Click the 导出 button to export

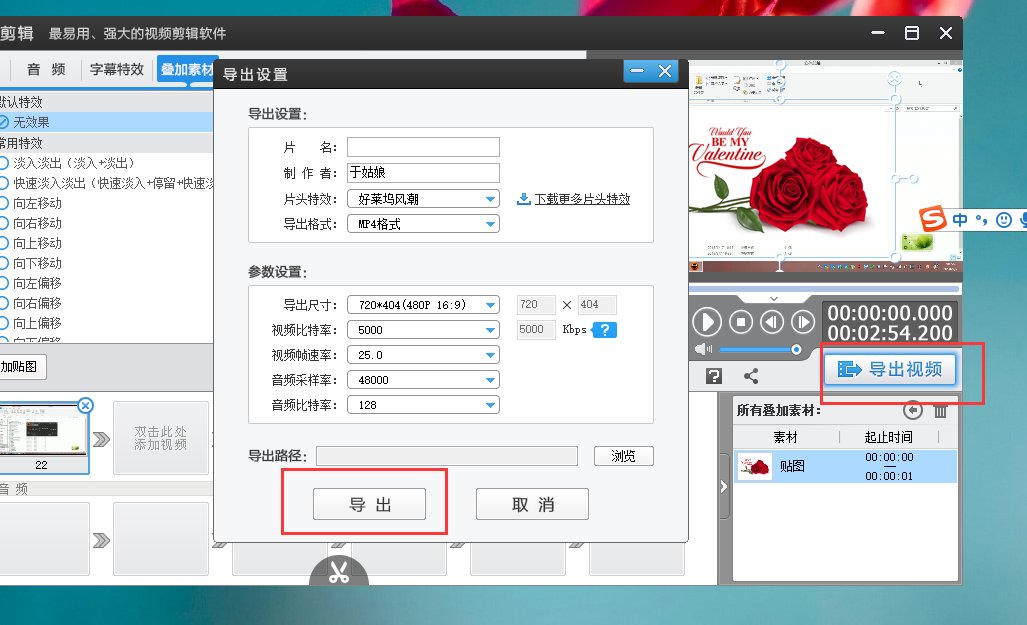click(x=371, y=503)
